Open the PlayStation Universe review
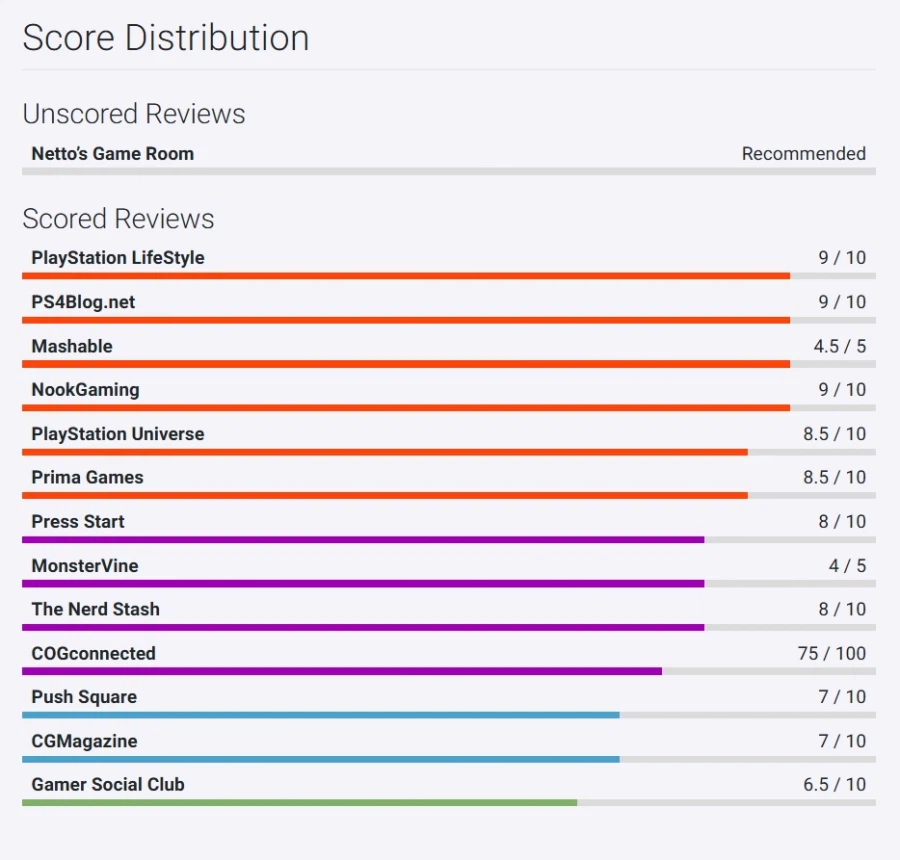This screenshot has width=900, height=860. 117,434
